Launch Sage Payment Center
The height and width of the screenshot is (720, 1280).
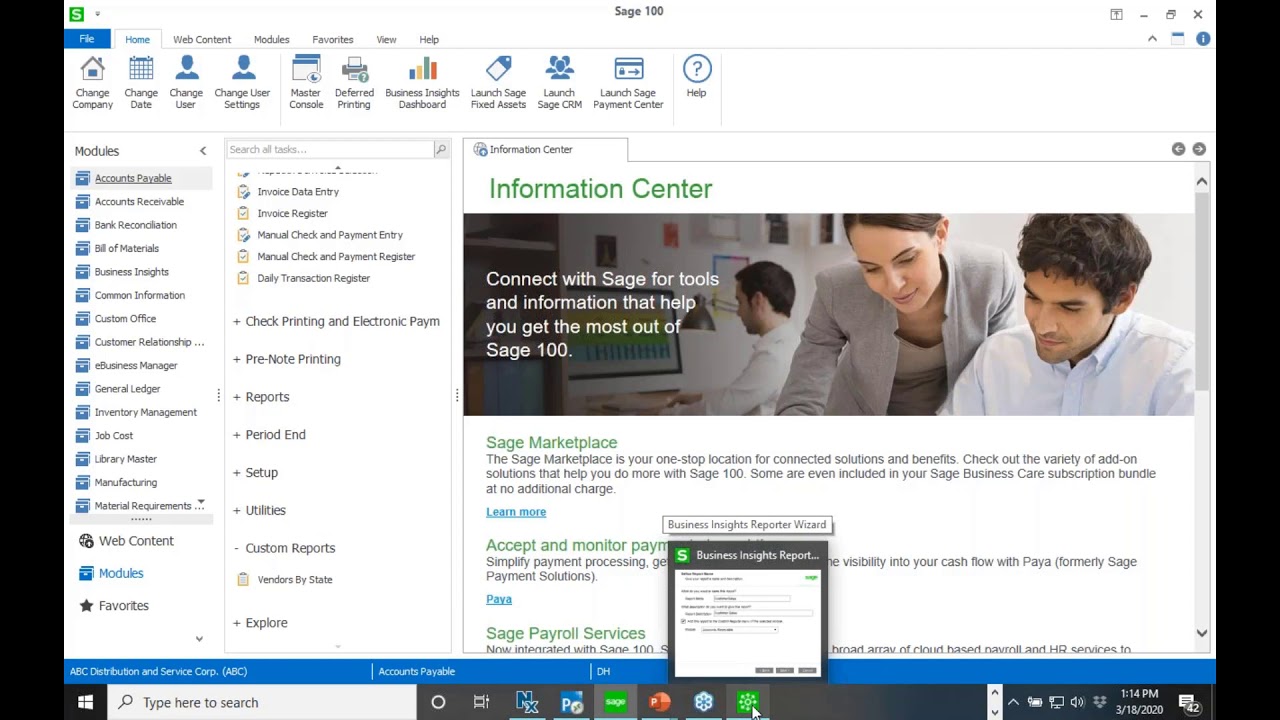tap(628, 82)
